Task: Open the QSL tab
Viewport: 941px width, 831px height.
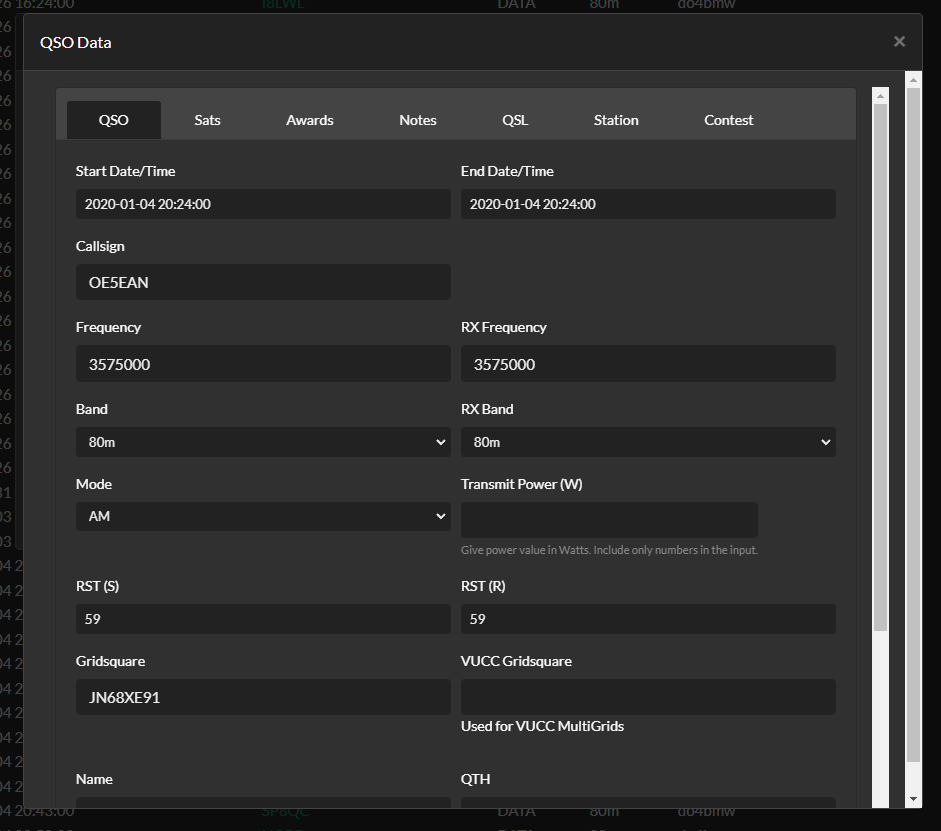Action: (514, 120)
